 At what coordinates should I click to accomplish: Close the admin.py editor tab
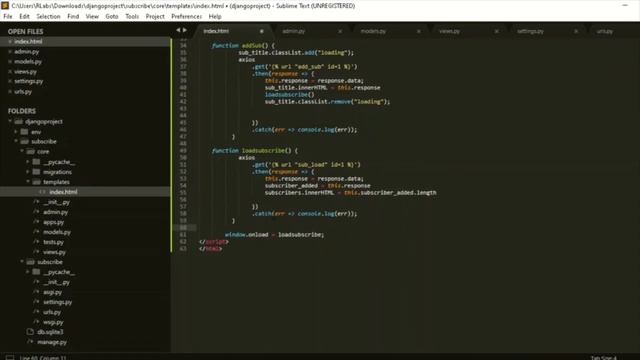pyautogui.click(x=340, y=31)
